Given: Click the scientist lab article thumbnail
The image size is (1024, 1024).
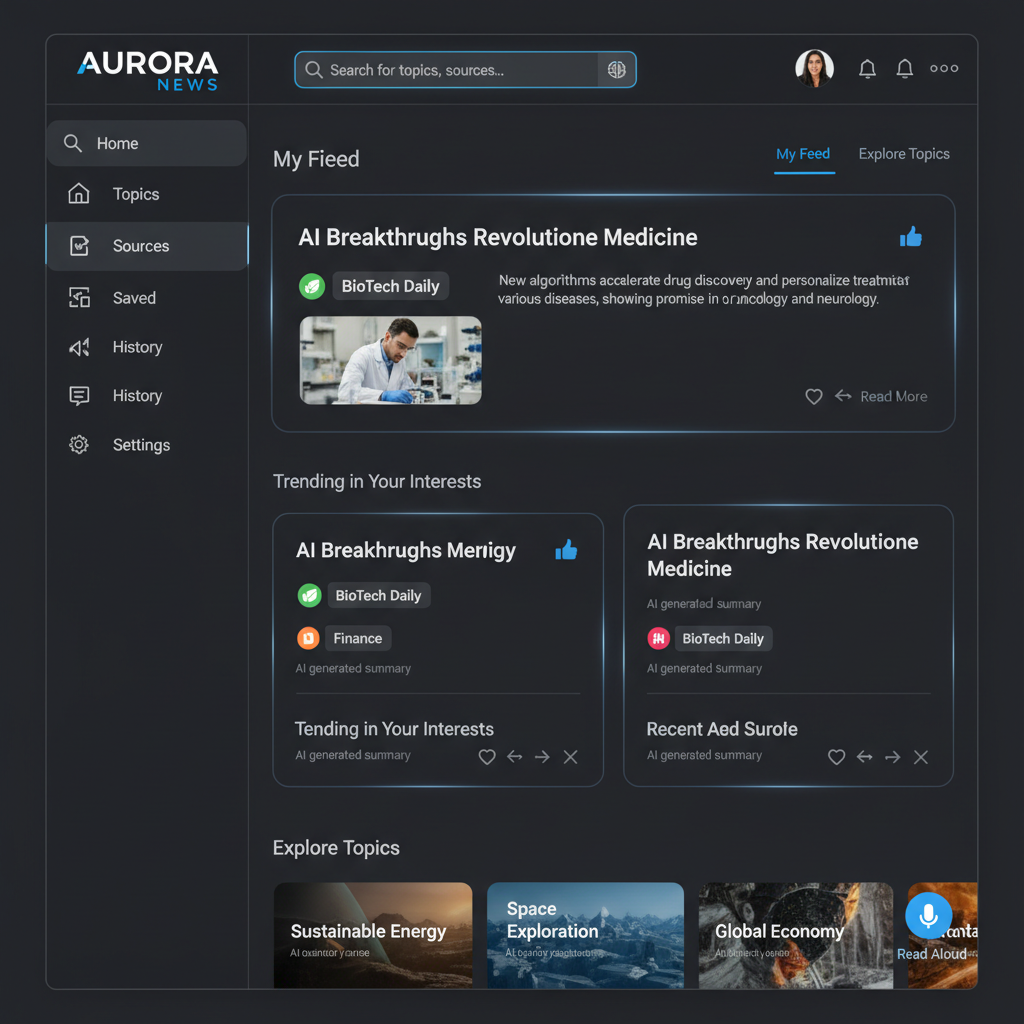Looking at the screenshot, I should coord(390,360).
